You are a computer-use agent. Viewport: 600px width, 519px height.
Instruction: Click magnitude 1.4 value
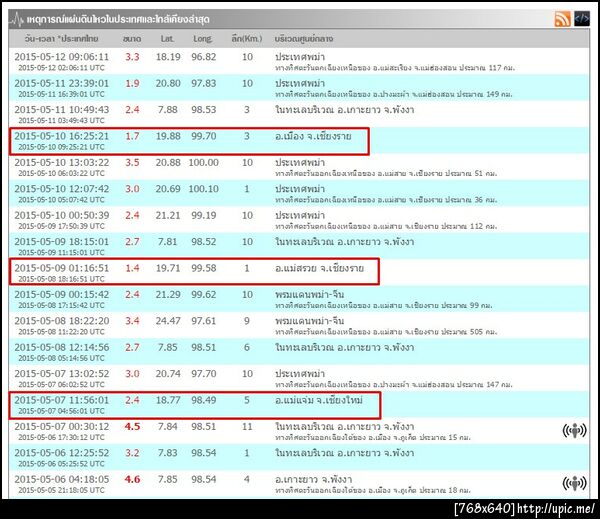coord(132,268)
